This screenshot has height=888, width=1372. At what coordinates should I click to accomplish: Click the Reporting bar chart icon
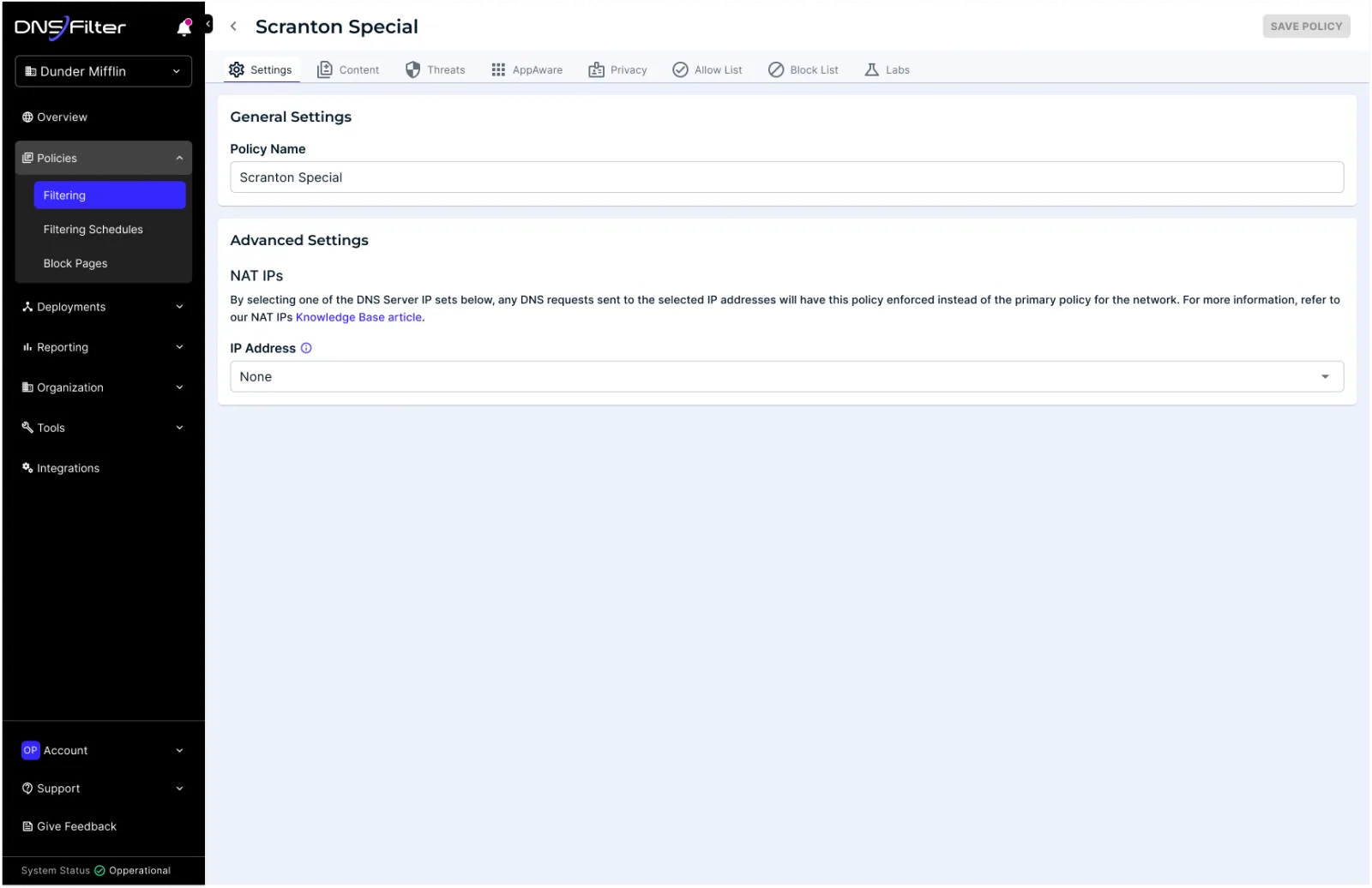(27, 348)
